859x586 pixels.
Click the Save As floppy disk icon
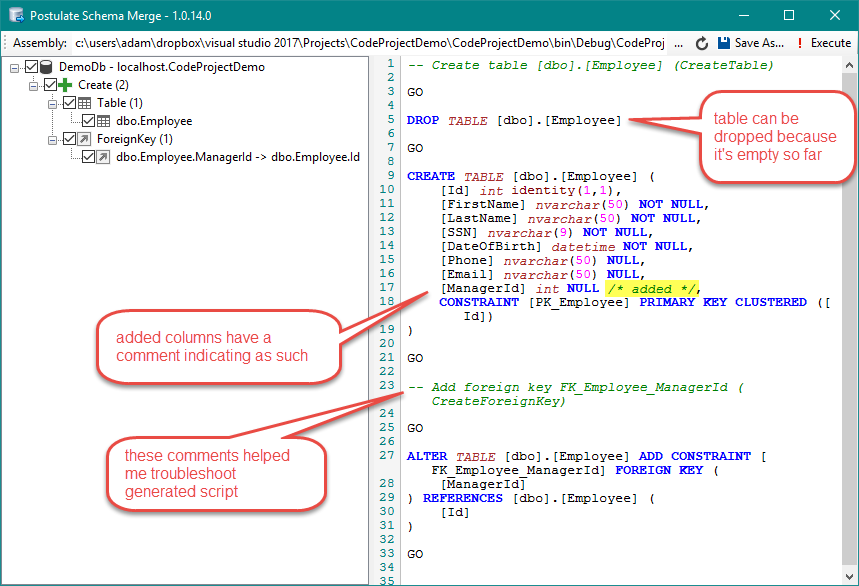click(724, 43)
